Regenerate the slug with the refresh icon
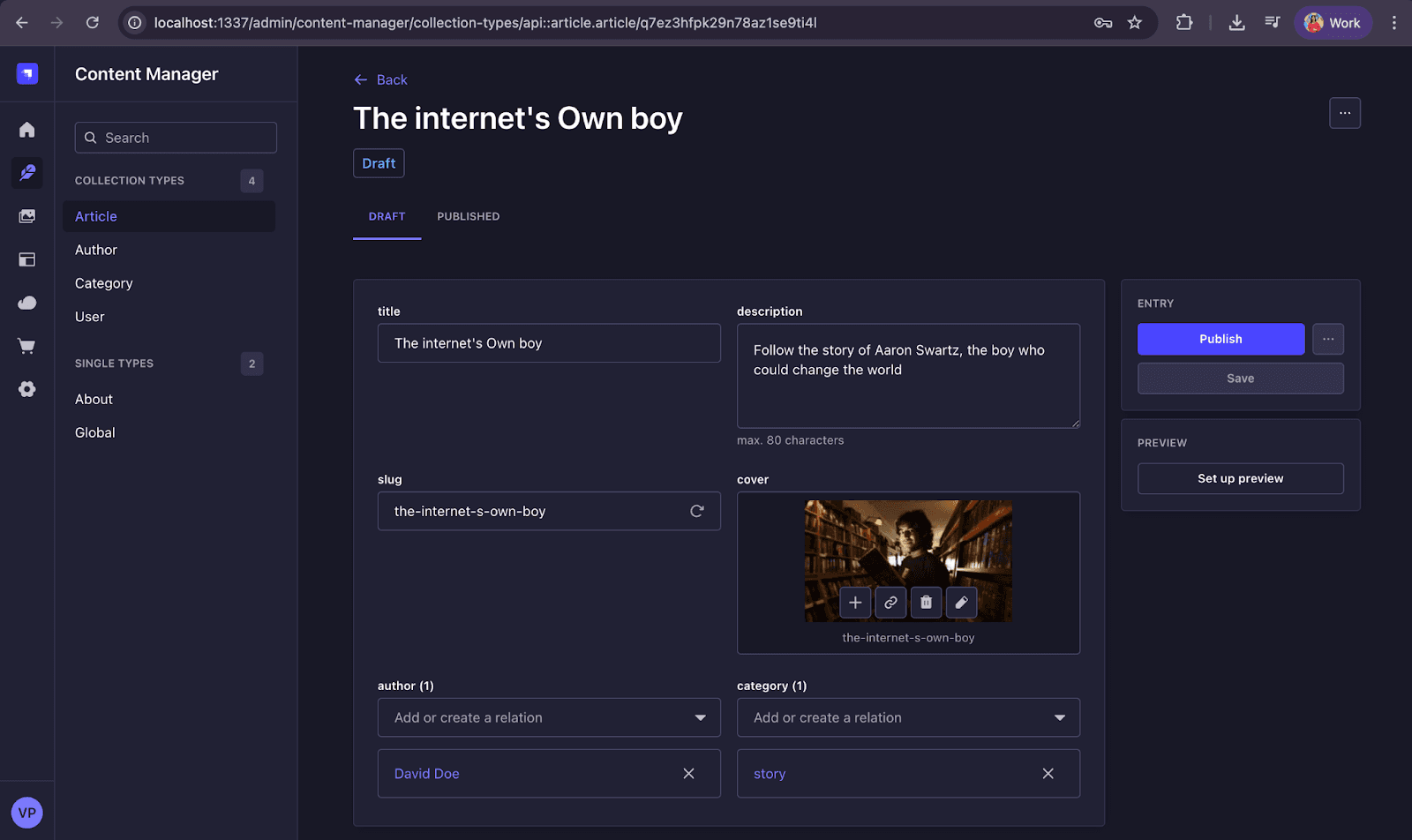This screenshot has width=1412, height=840. pos(696,511)
